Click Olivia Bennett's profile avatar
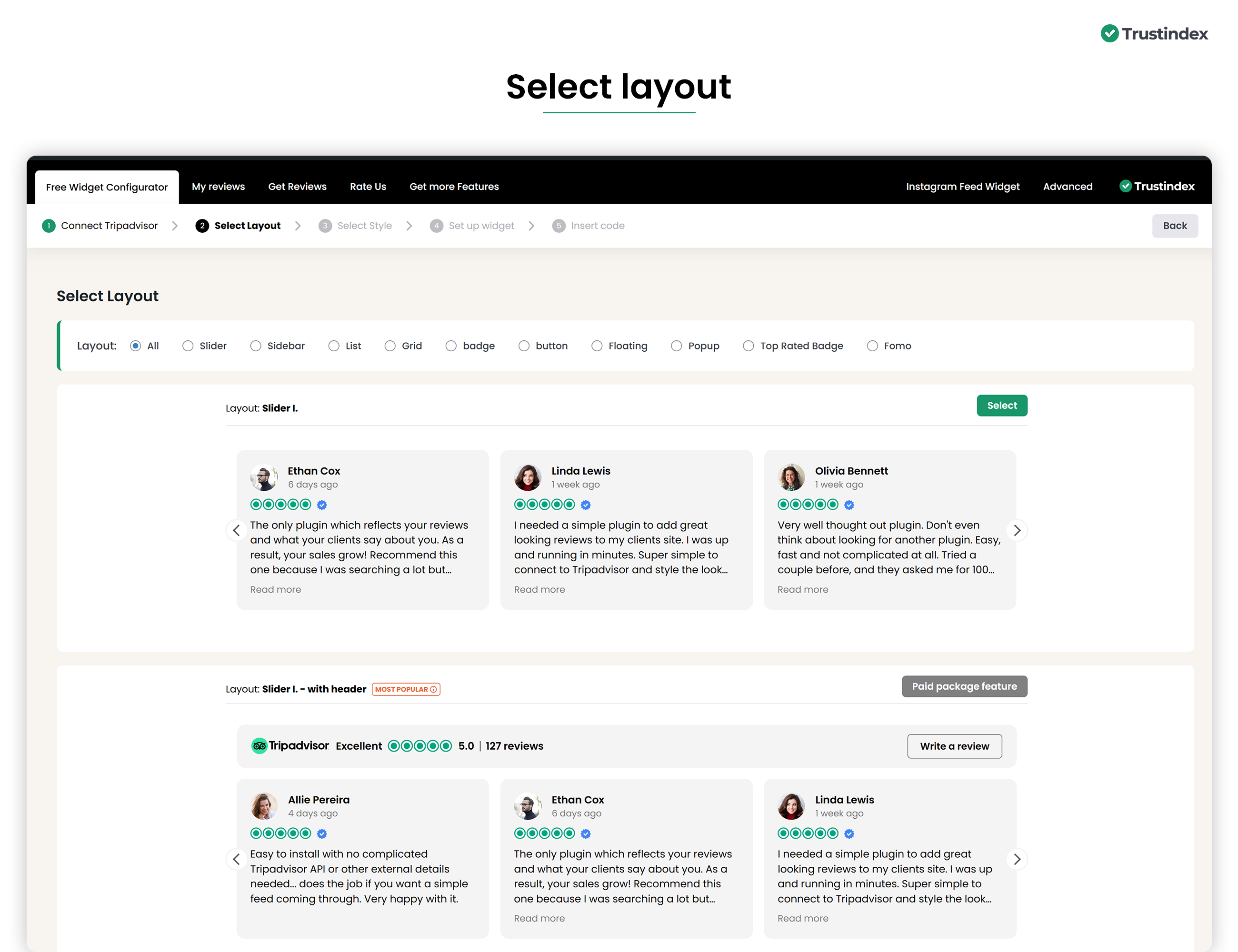1238x952 pixels. pos(791,477)
